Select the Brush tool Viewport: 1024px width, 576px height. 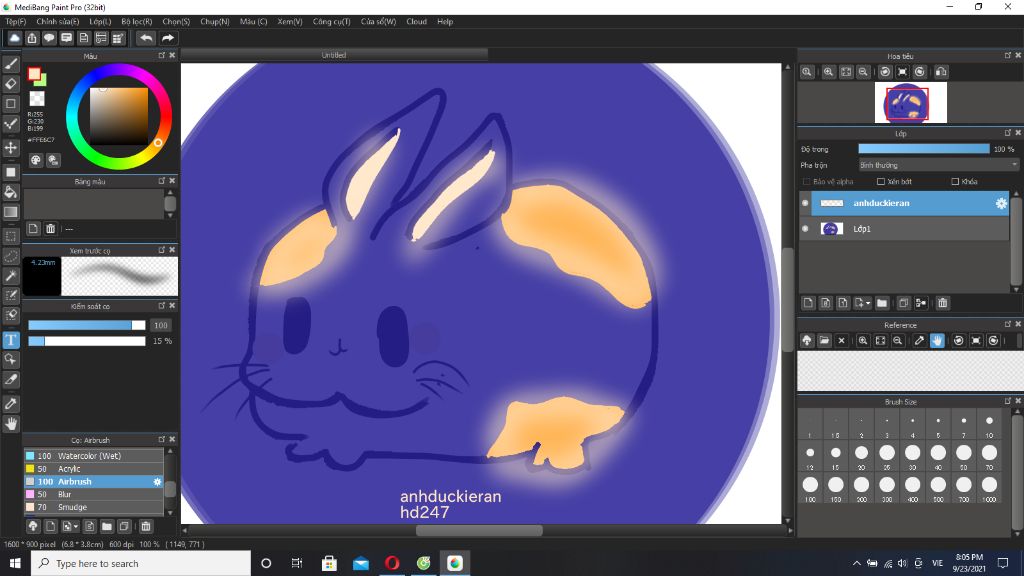coord(11,64)
